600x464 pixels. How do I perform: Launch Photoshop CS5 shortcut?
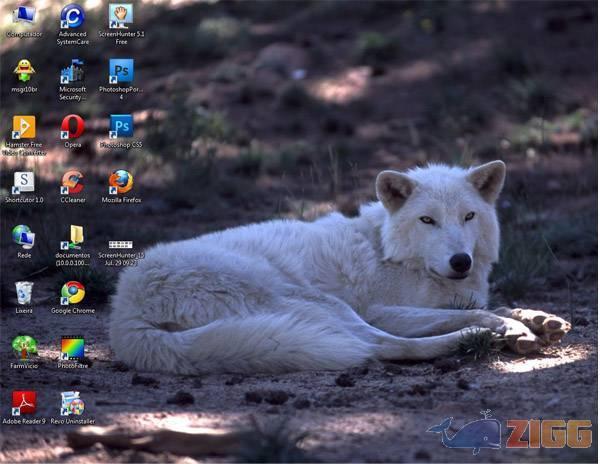[x=121, y=127]
